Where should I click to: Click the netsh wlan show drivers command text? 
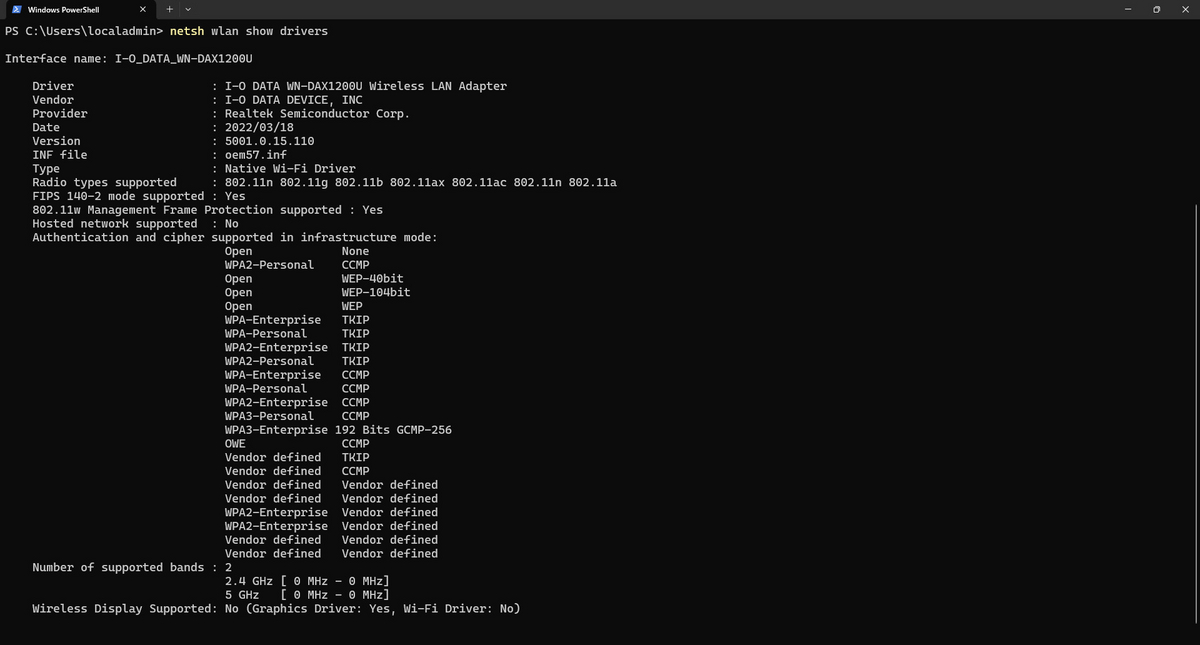(x=250, y=31)
